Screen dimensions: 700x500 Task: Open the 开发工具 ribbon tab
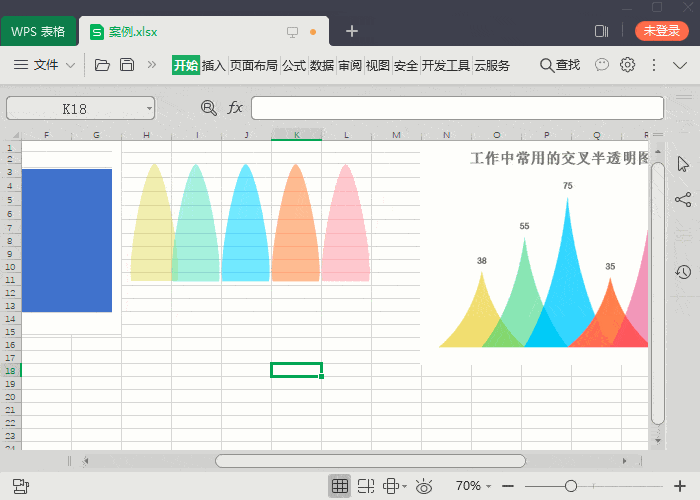click(x=446, y=66)
